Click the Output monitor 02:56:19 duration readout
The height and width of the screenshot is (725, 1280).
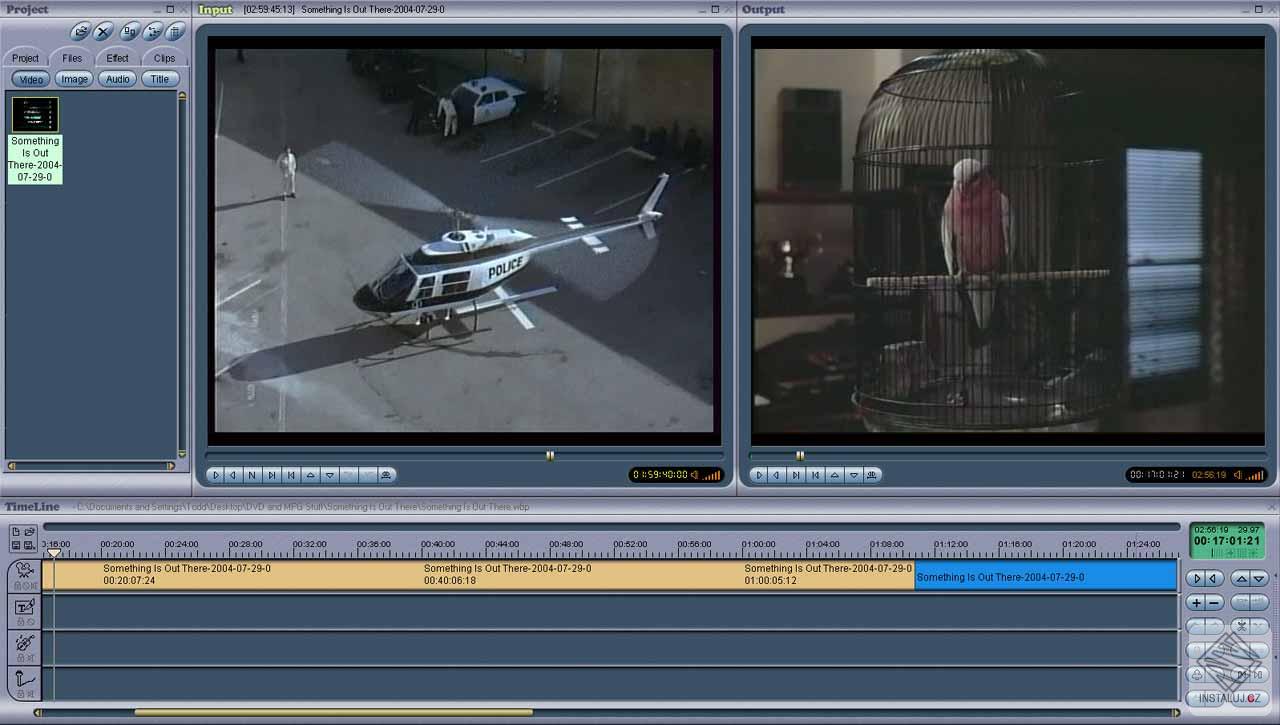coord(1209,475)
